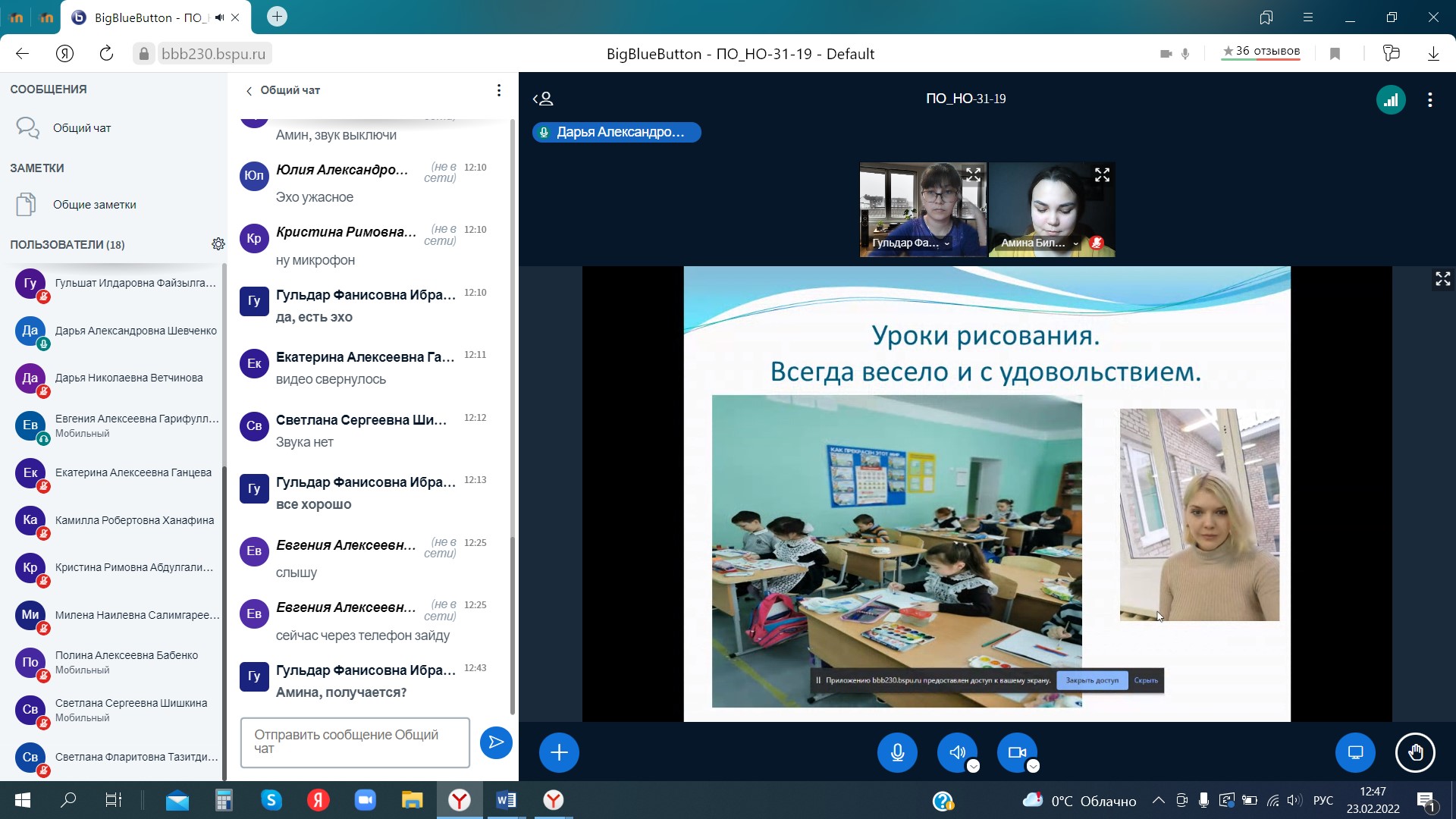Screen dimensions: 1456x819
Task: Click the chat message input field
Action: 355,742
